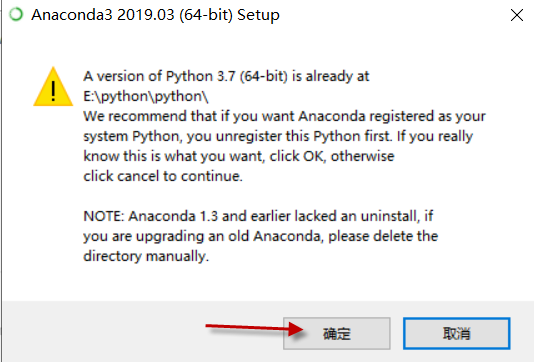Click the NOTE: Anaconda 1.3 line

258,216
